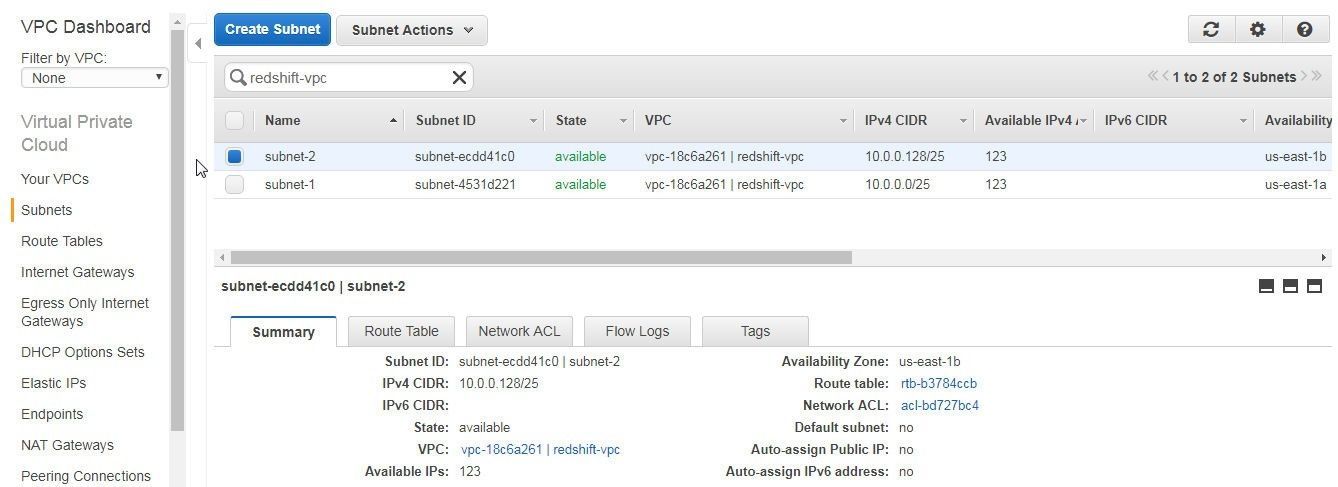
Task: Check the subnet-1 row checkbox
Action: click(x=234, y=184)
